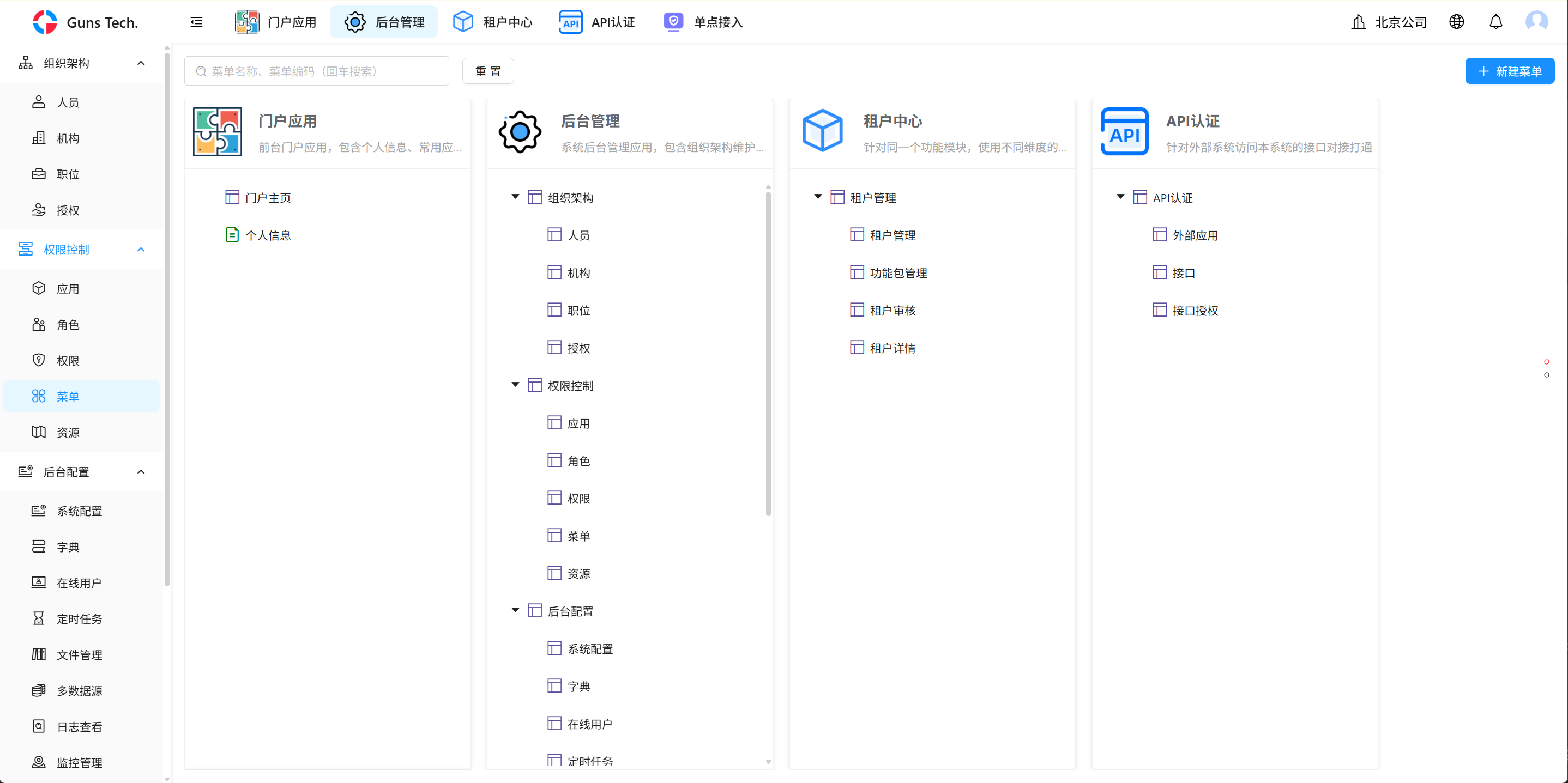Select 功能包管理 tree item
1568x783 pixels.
point(898,273)
